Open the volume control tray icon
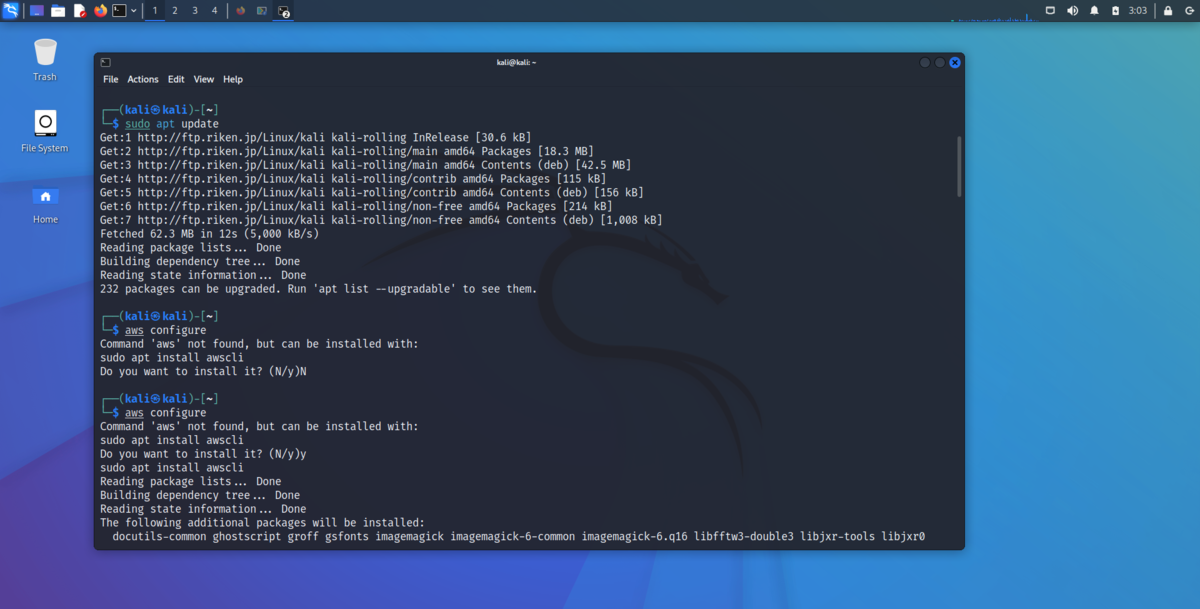This screenshot has width=1200, height=609. [x=1073, y=11]
